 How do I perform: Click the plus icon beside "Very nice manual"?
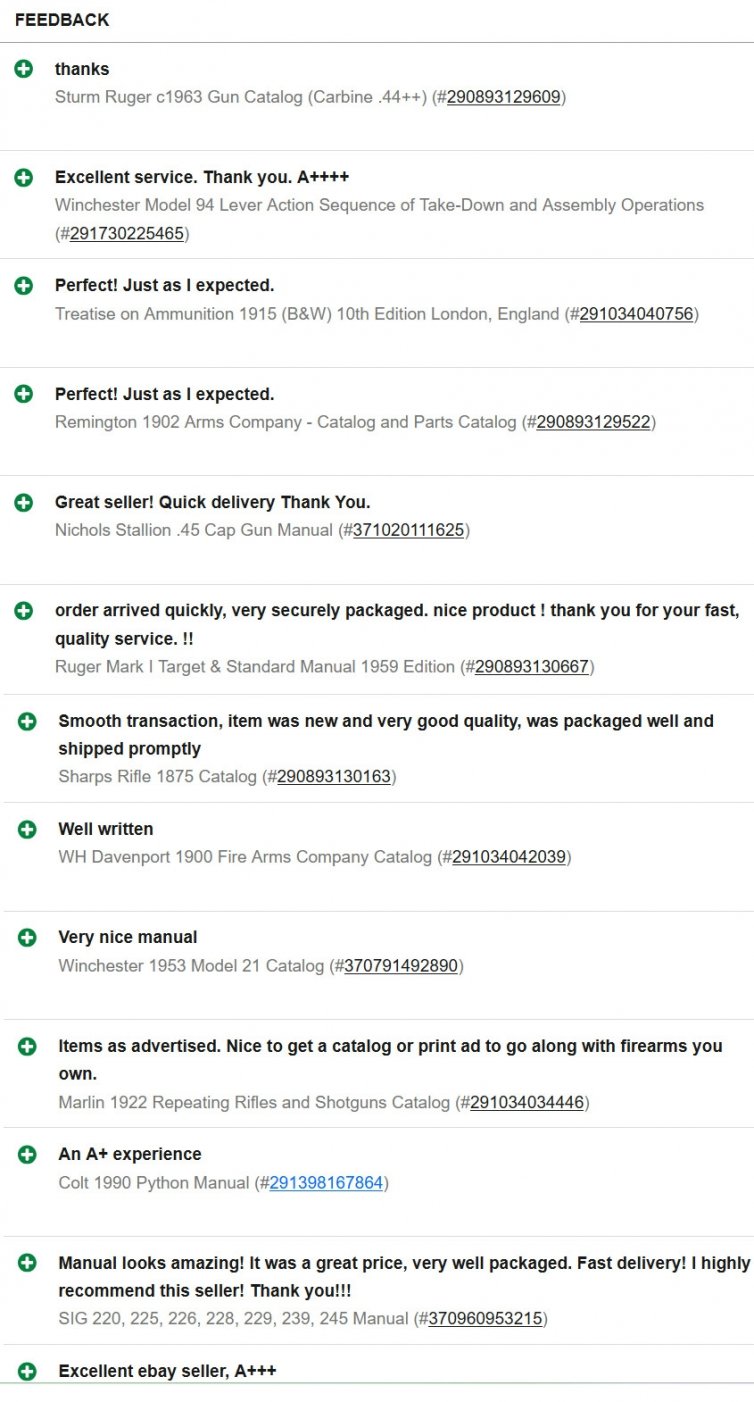click(x=27, y=937)
